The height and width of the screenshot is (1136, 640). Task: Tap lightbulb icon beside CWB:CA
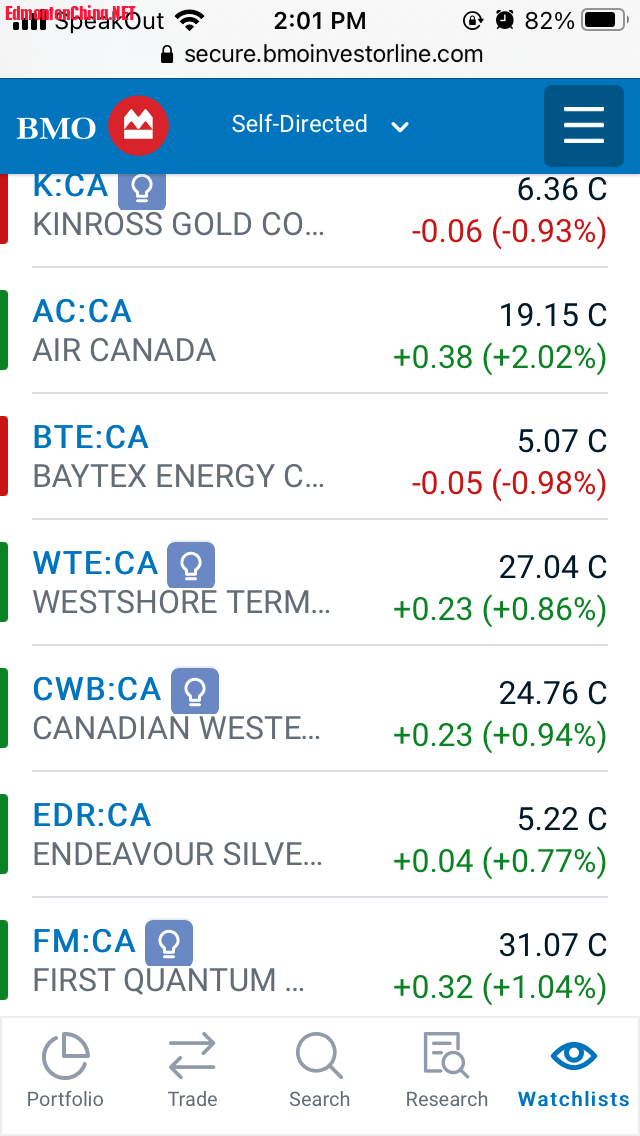(195, 691)
